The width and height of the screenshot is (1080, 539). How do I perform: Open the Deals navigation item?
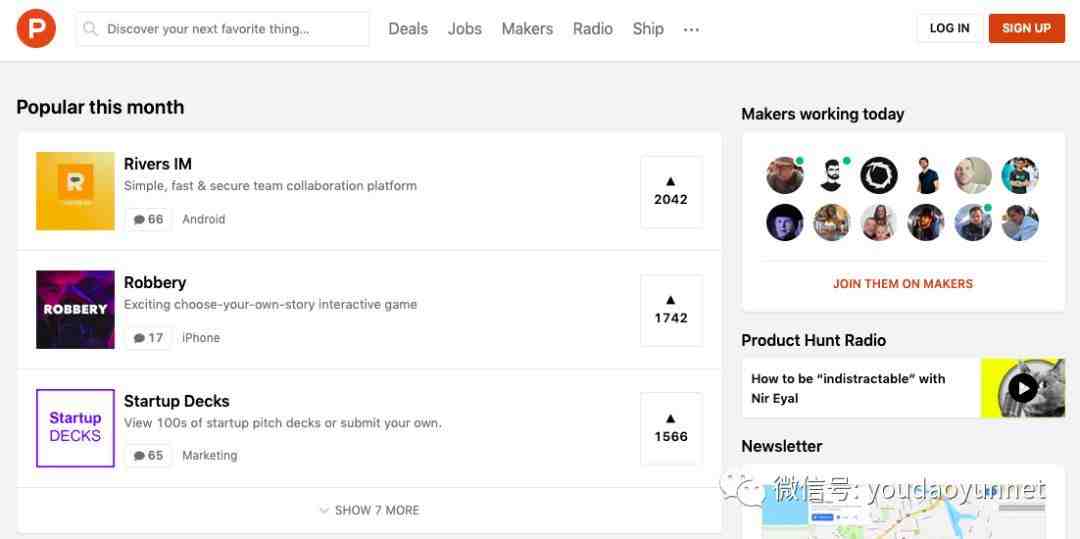[408, 29]
